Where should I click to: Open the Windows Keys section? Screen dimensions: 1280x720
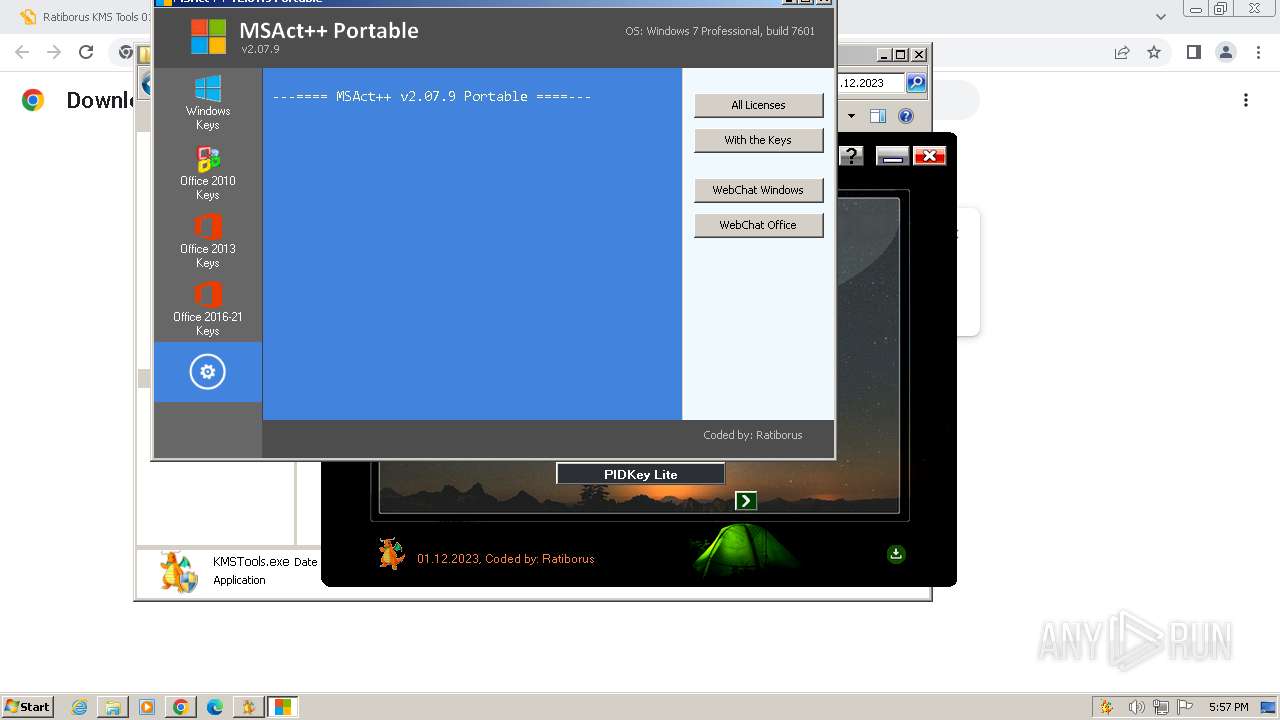tap(208, 103)
